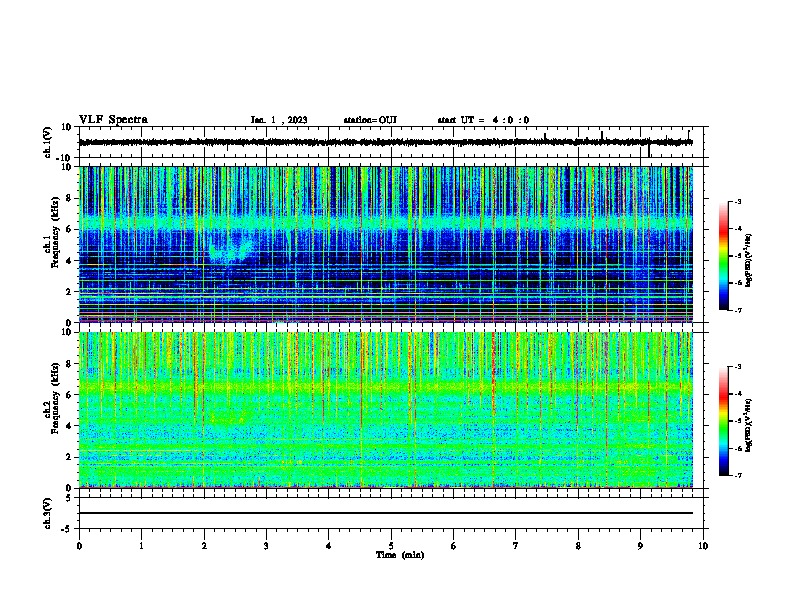Viewport: 792px width, 612px height.
Task: Click the '-3' tick on ch.2 colorbar
Action: tap(737, 367)
